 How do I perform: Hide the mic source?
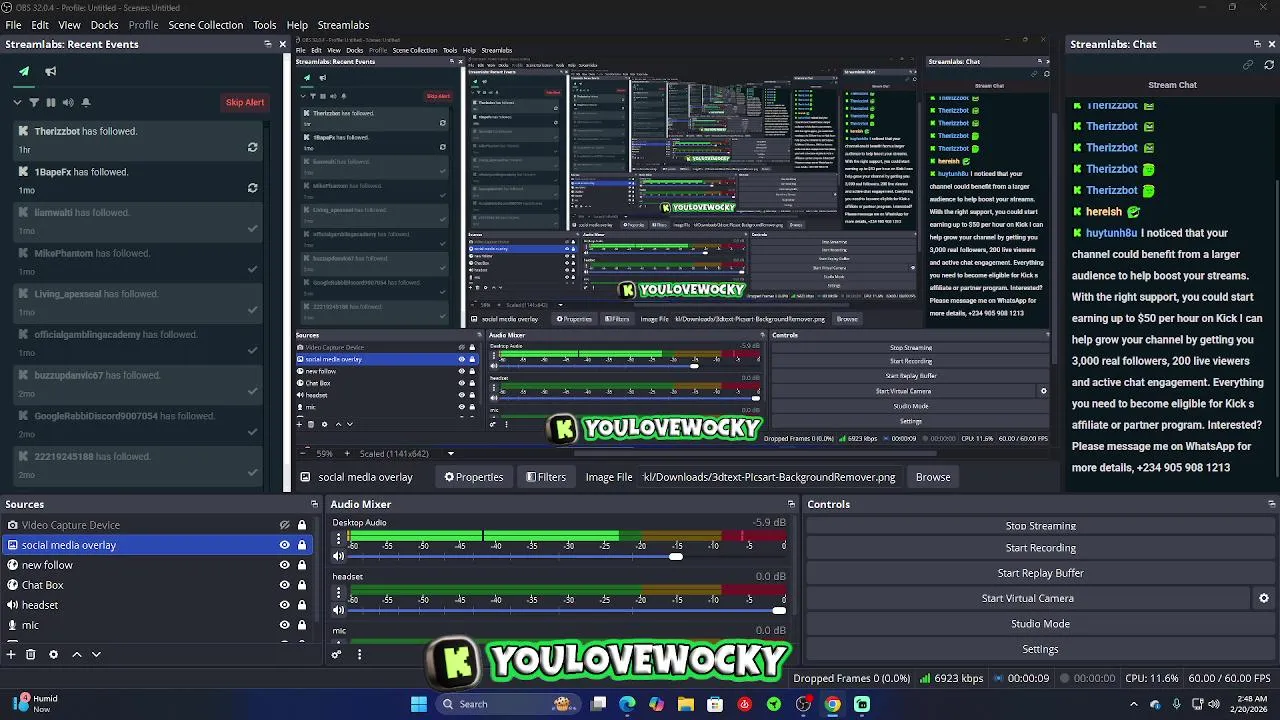(284, 625)
